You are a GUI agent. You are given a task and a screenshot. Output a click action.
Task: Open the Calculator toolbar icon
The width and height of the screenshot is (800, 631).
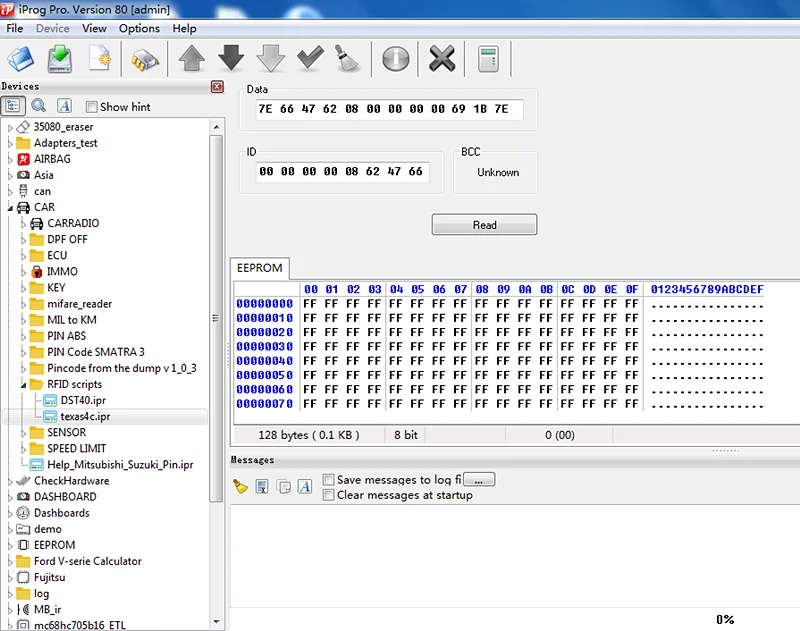(488, 59)
